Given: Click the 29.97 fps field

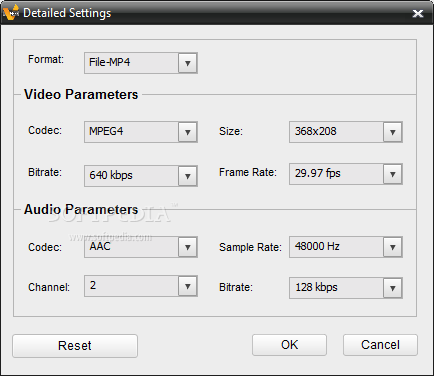Looking at the screenshot, I should pyautogui.click(x=346, y=174).
